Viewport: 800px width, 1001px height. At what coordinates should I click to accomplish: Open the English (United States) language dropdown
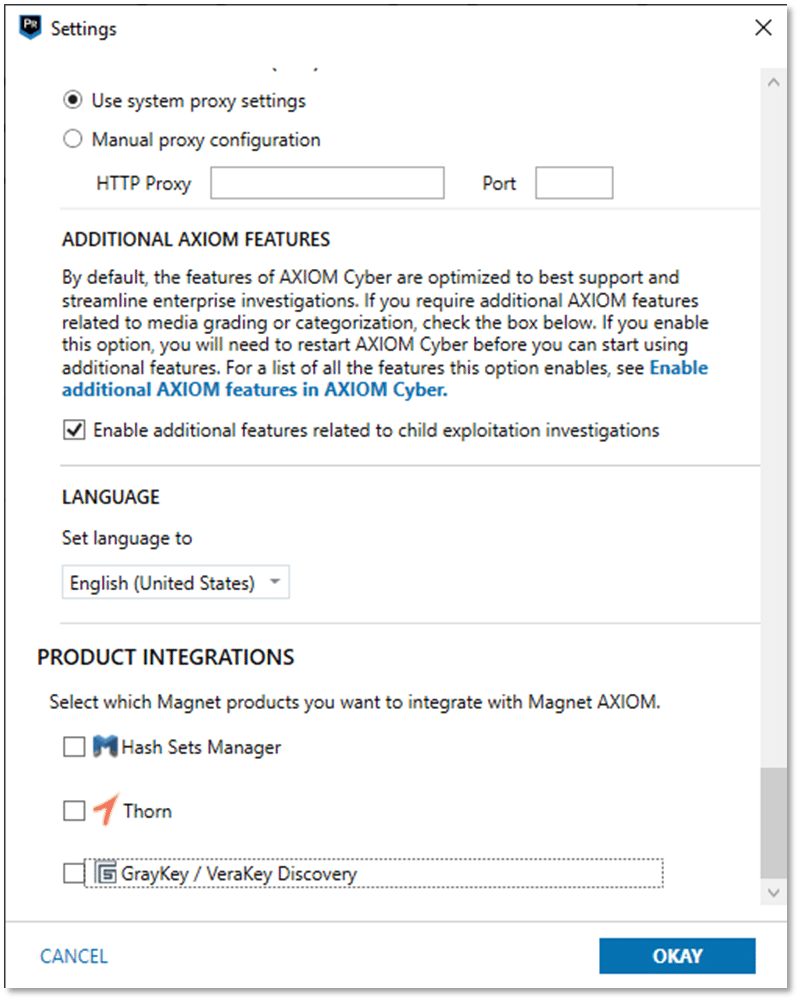point(176,582)
